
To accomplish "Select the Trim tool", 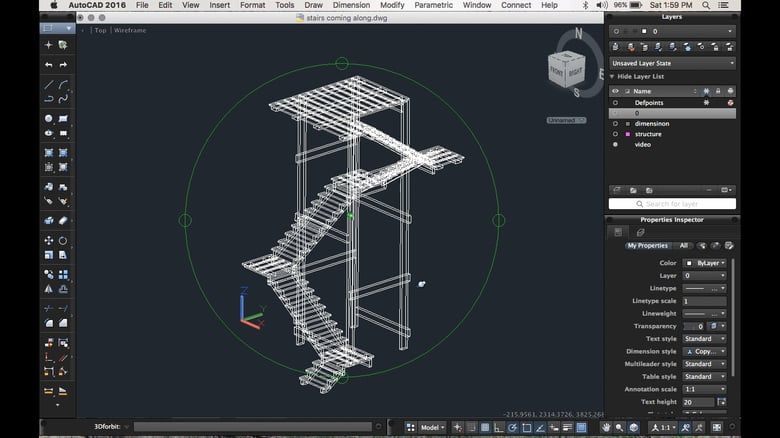I will click(x=48, y=309).
